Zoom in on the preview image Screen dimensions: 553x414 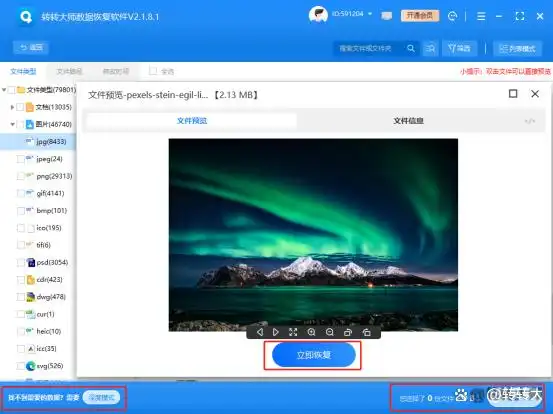click(x=311, y=332)
